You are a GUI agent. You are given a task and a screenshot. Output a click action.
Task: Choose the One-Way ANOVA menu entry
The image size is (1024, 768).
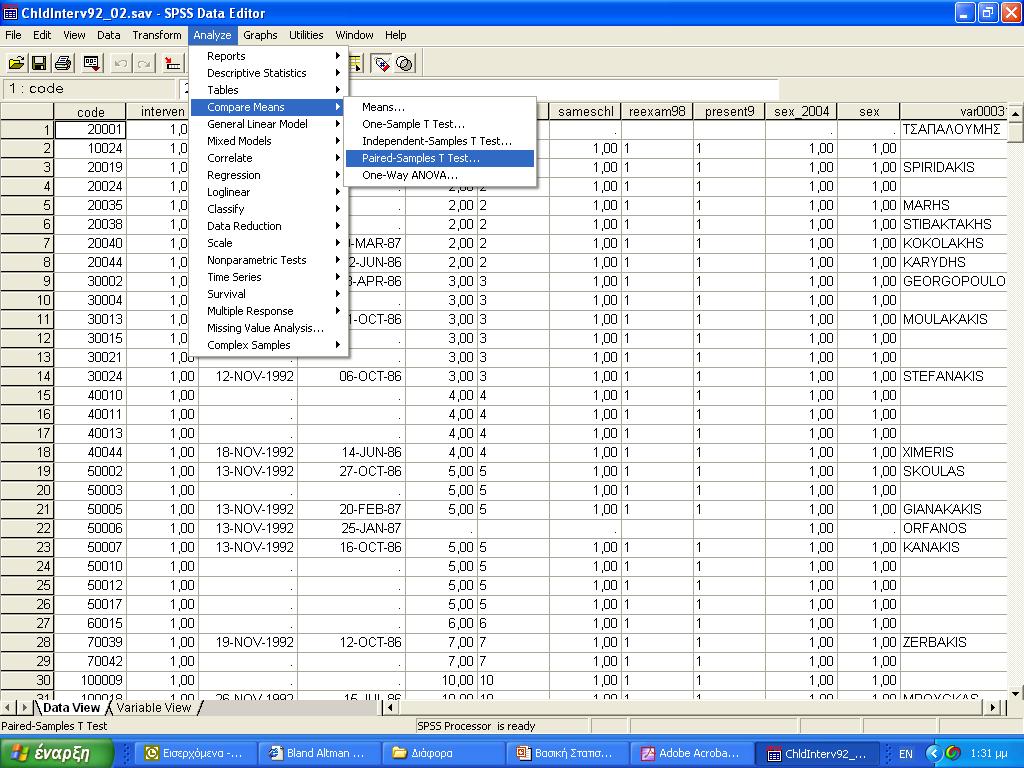439,175
